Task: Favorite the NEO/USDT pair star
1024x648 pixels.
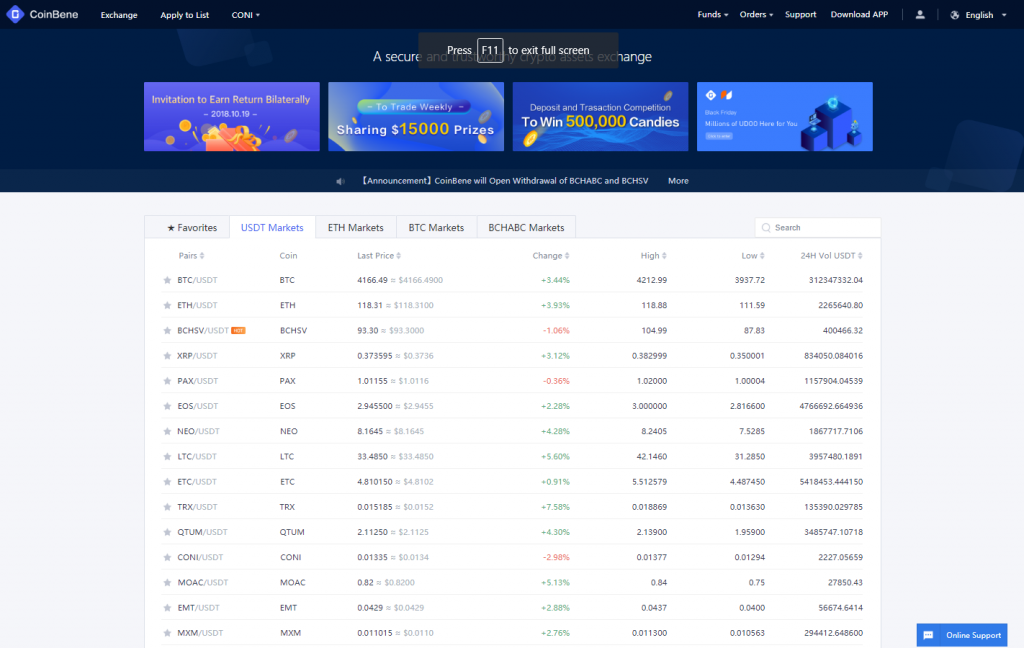Action: (x=167, y=432)
